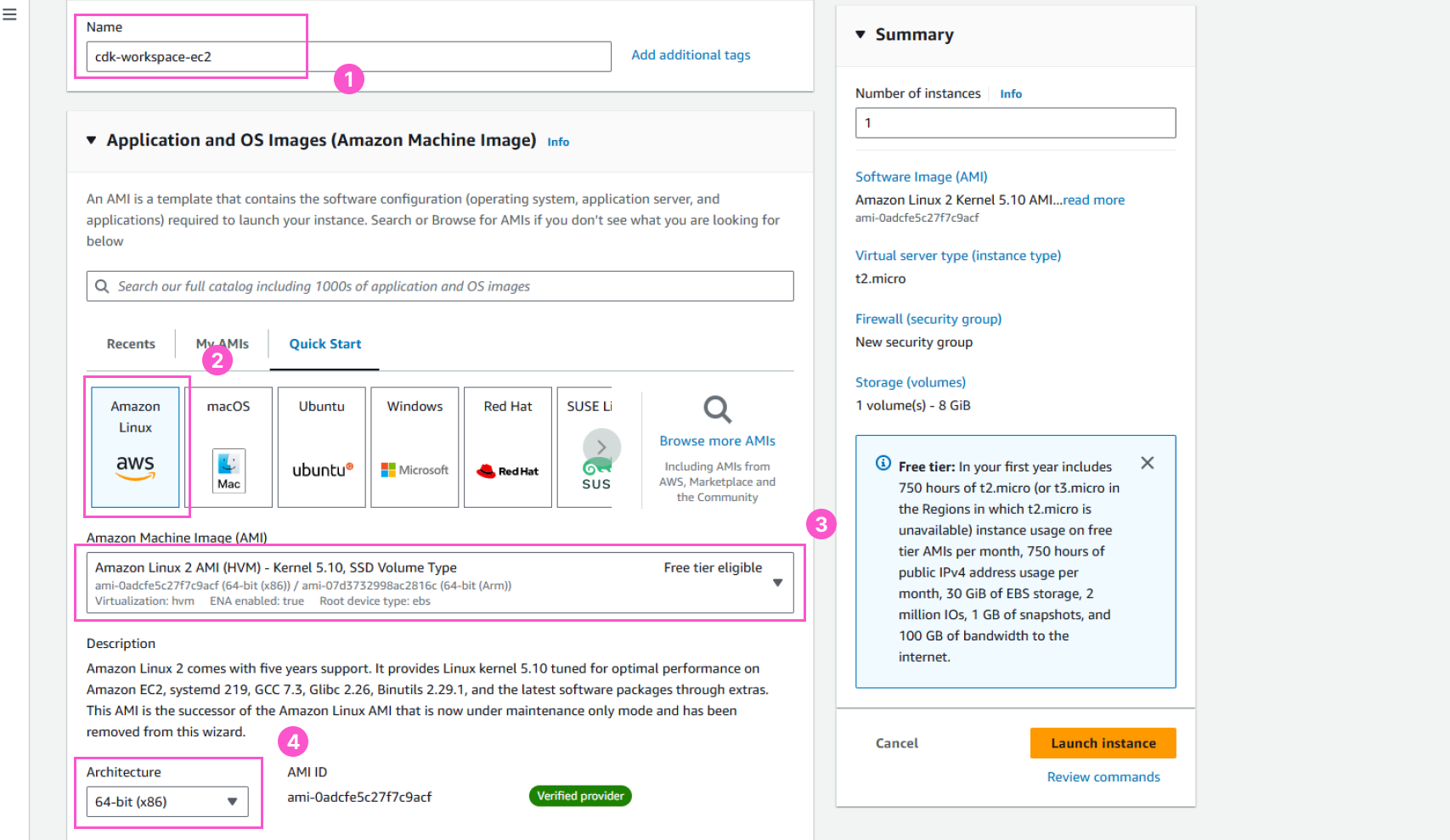Click the info icon in Free tier box
Screen dimensions: 1450x840
pos(883,463)
